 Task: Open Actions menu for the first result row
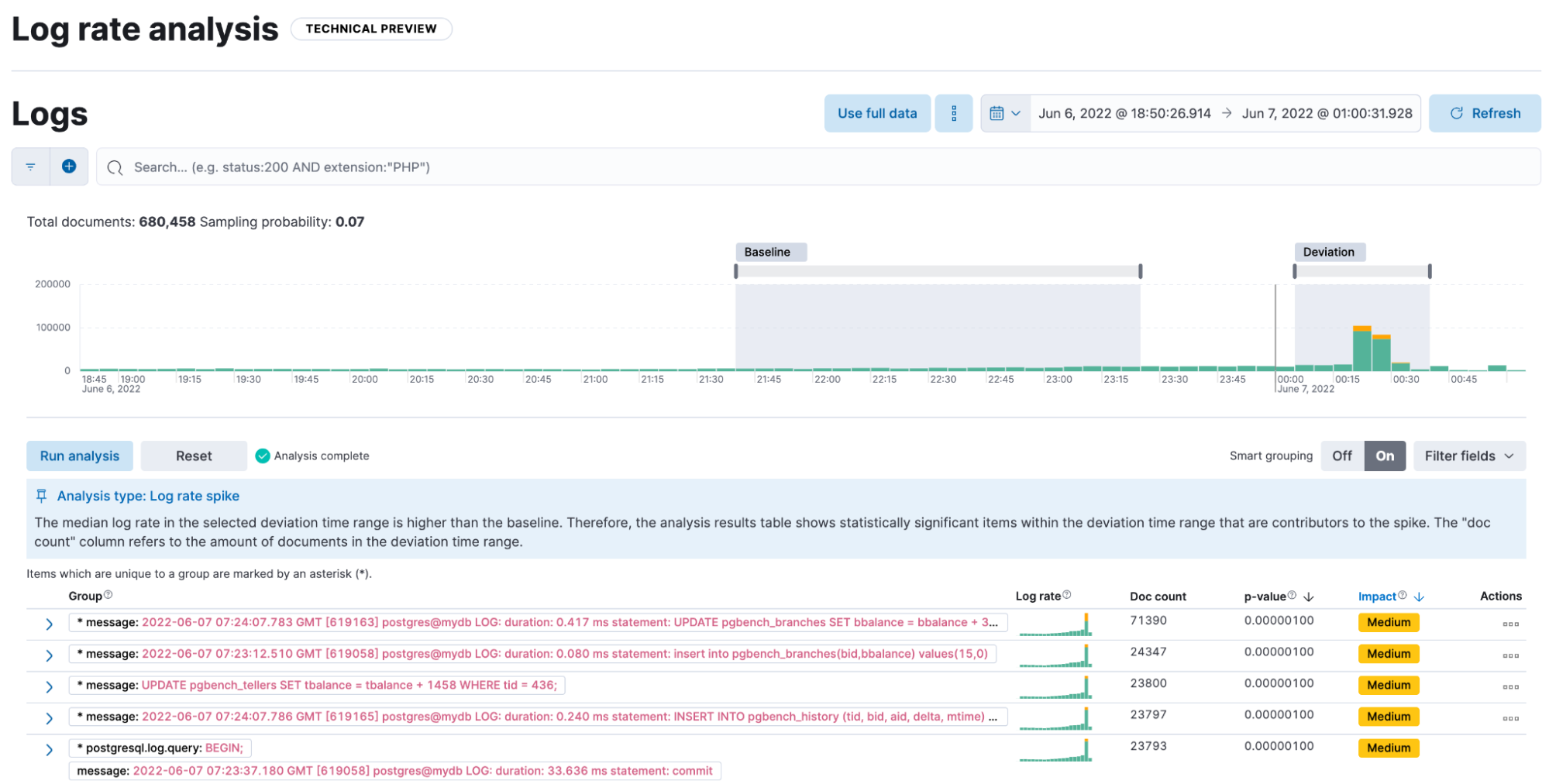click(1510, 623)
